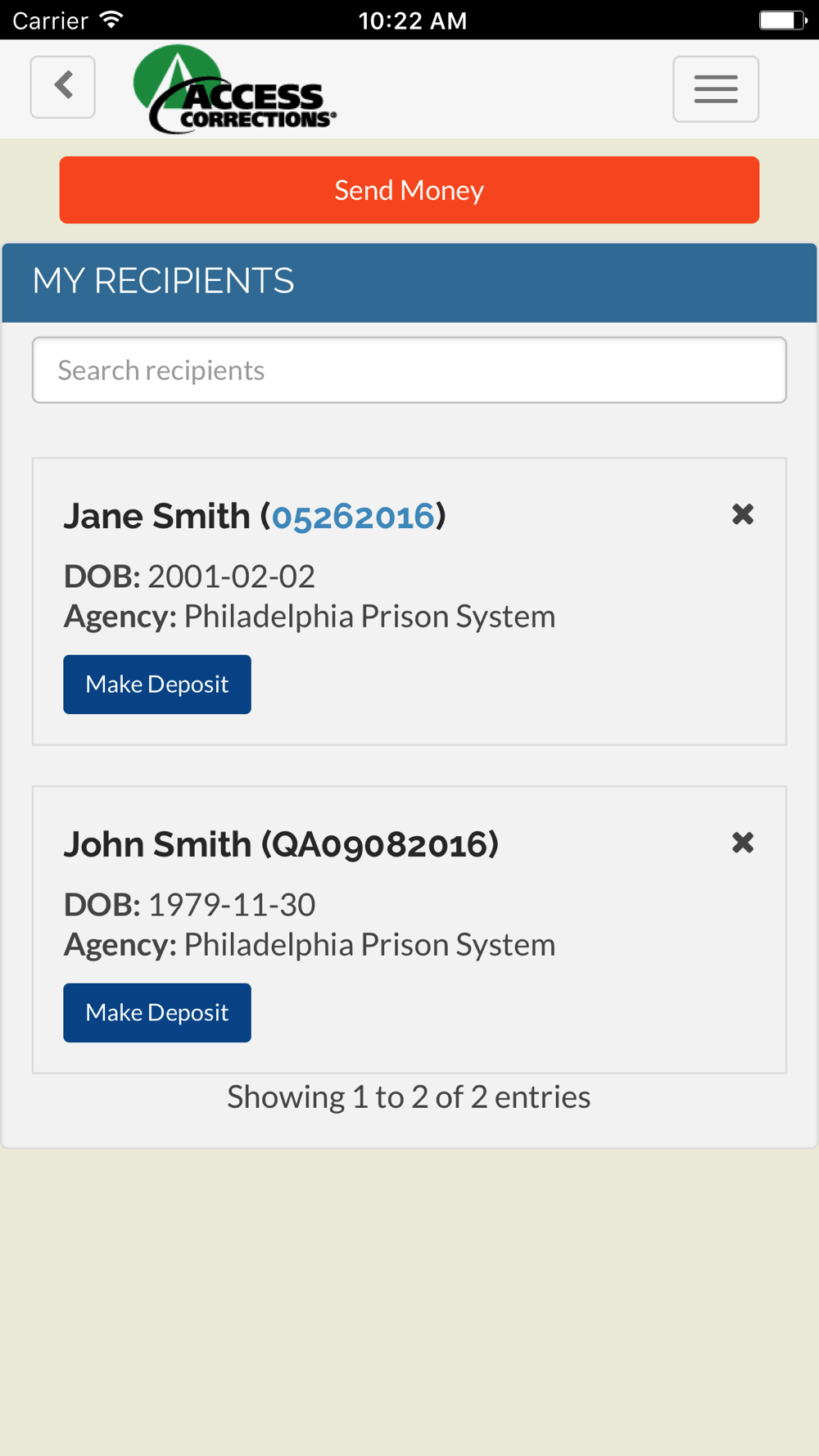Make a deposit for Jane Smith
819x1456 pixels.
[x=157, y=685]
